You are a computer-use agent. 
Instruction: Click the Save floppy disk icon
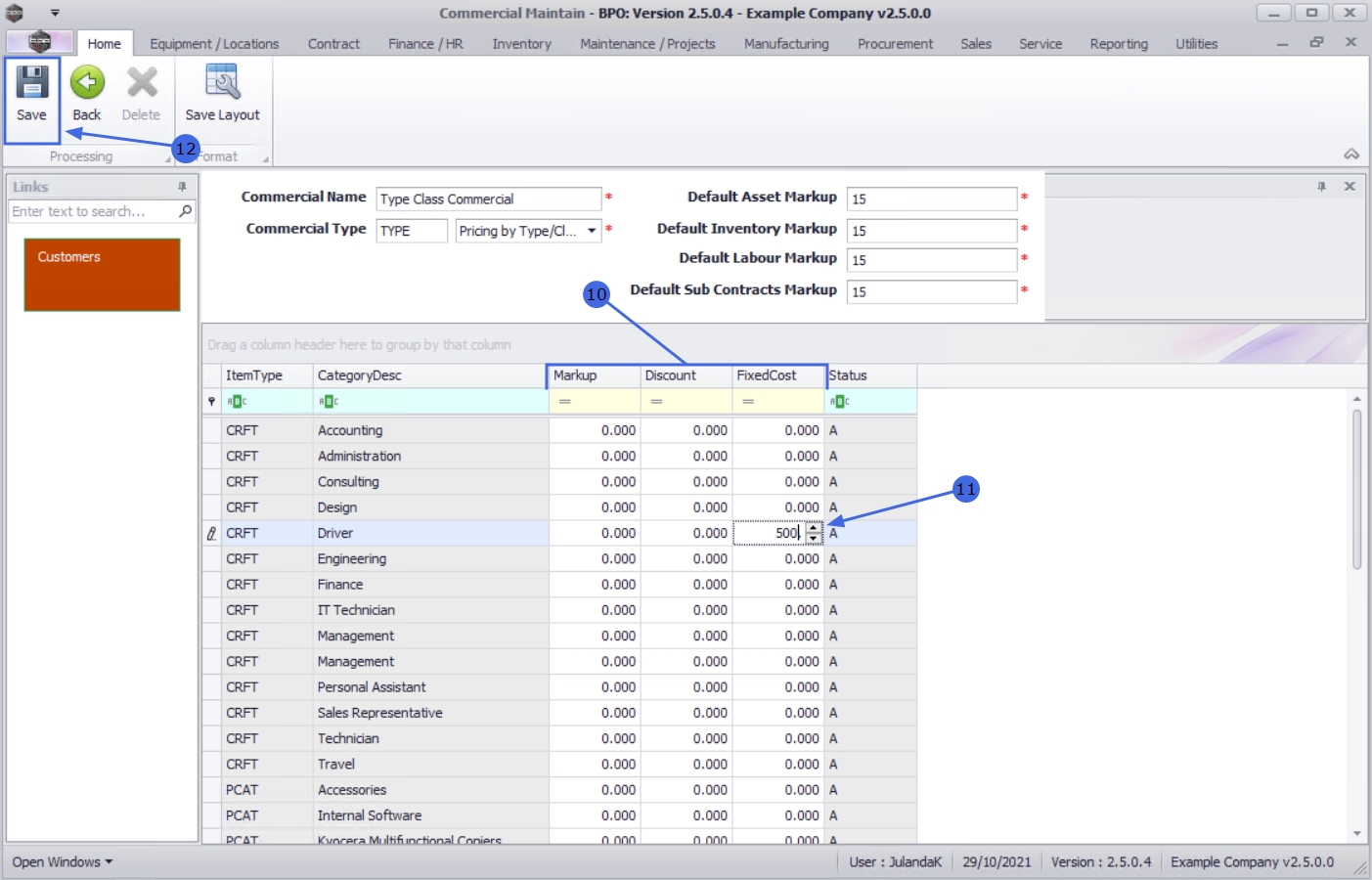click(x=31, y=84)
